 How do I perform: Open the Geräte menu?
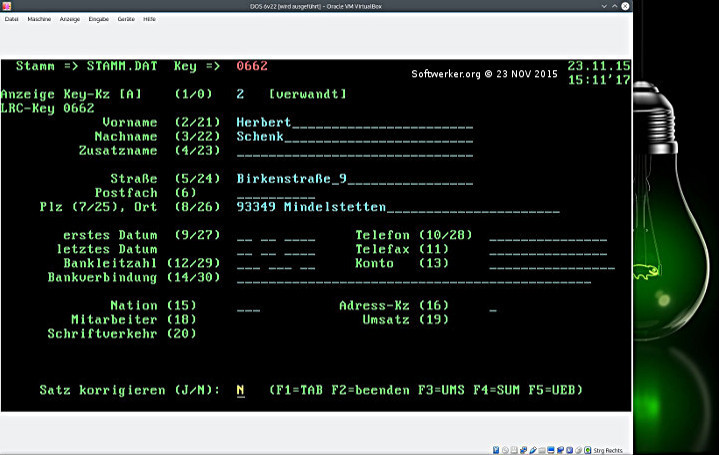126,19
